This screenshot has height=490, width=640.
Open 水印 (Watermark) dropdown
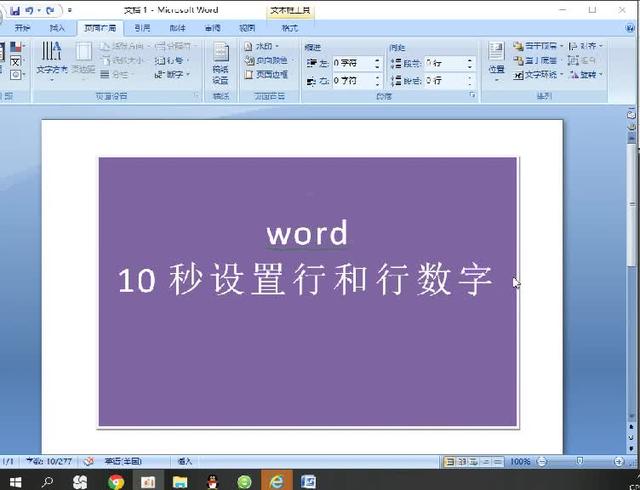tap(262, 46)
